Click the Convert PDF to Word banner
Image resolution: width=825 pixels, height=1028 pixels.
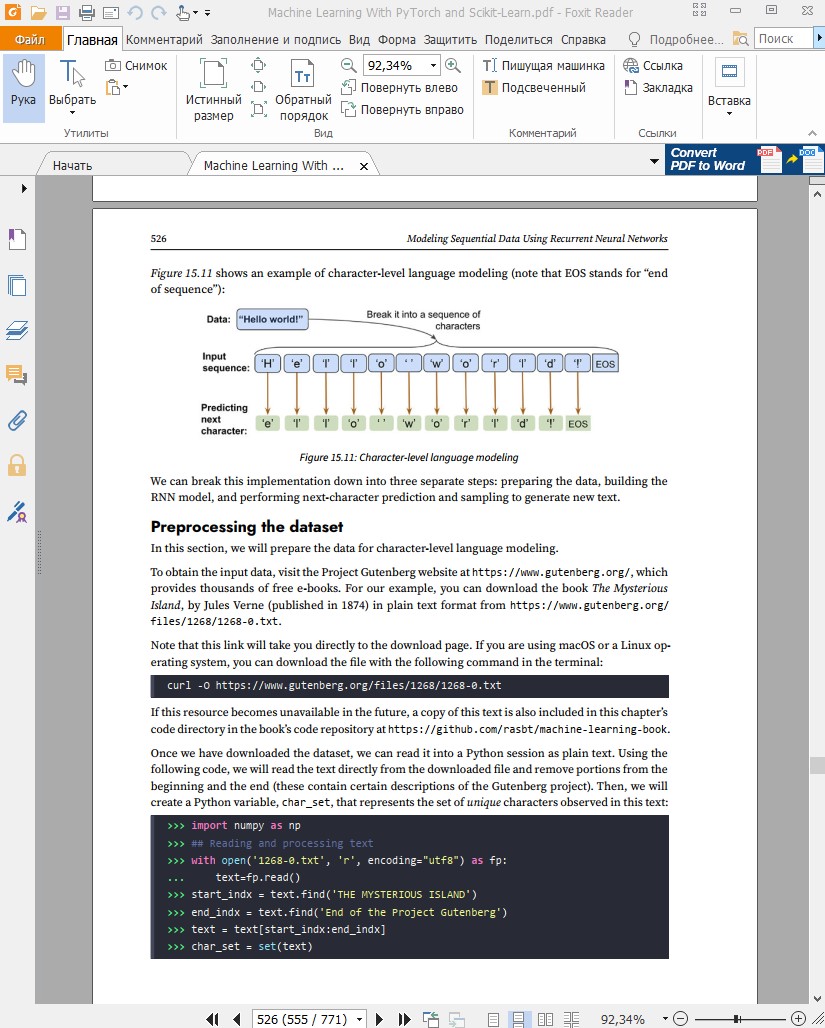tap(744, 160)
